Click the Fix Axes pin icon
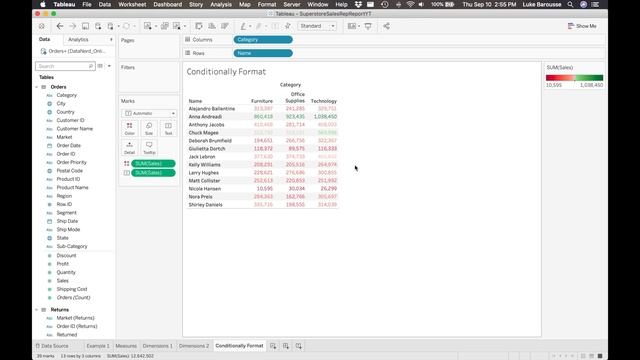The width and height of the screenshot is (640, 360). (288, 26)
